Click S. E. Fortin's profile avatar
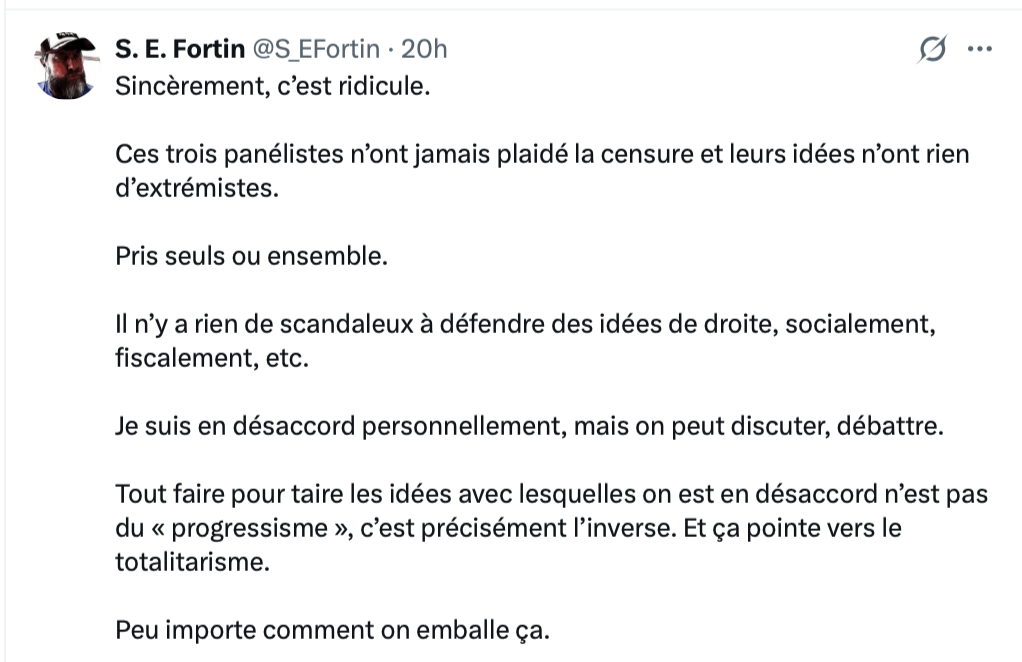The width and height of the screenshot is (1022, 662). click(x=67, y=64)
